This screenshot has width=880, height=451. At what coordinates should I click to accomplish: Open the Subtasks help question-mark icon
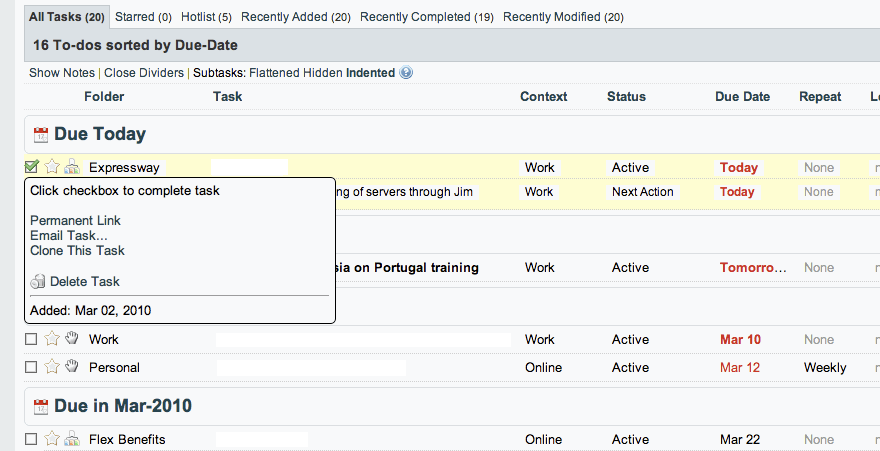pos(406,73)
